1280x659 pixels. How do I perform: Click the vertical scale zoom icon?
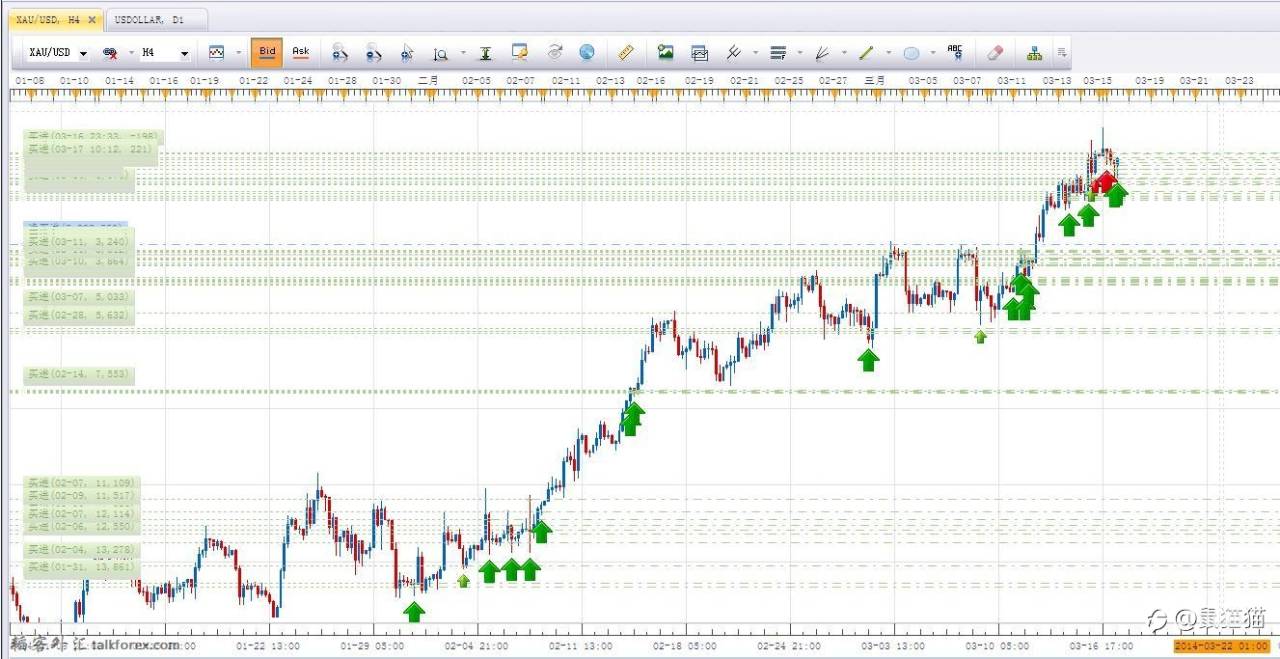[441, 52]
